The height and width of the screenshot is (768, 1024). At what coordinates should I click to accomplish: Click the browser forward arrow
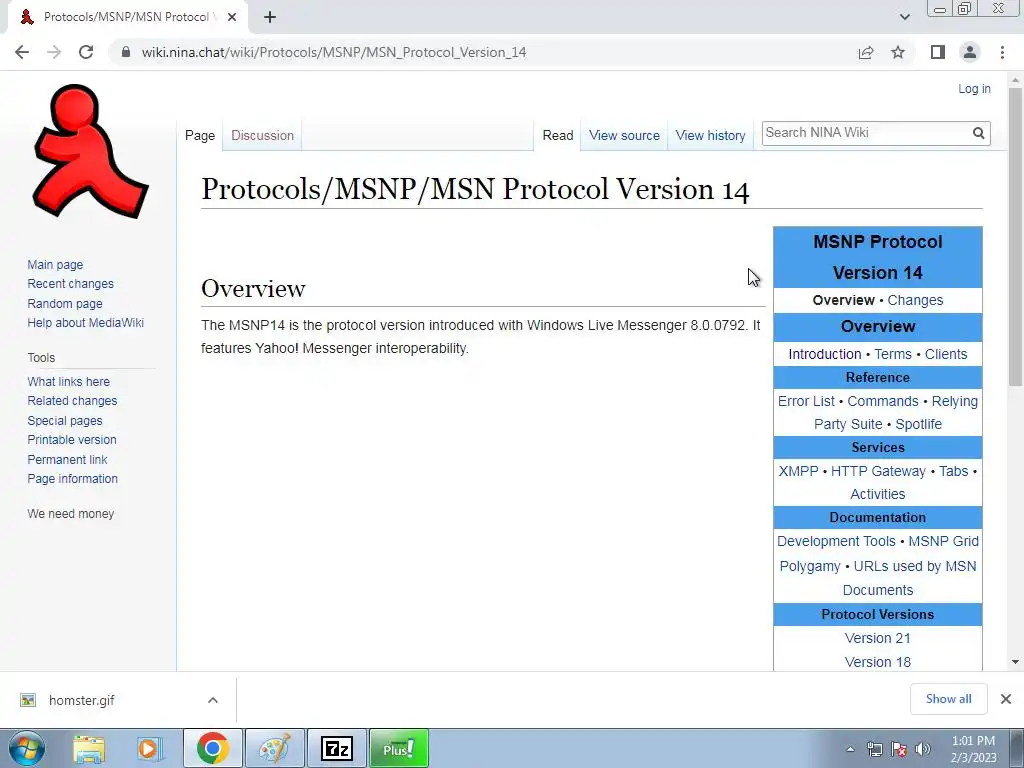54,52
